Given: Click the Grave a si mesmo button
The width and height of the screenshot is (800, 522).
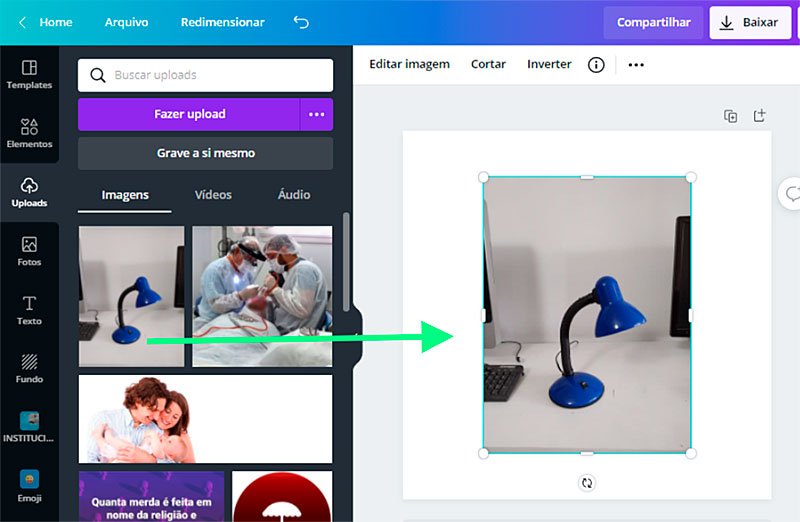Looking at the screenshot, I should tap(206, 153).
